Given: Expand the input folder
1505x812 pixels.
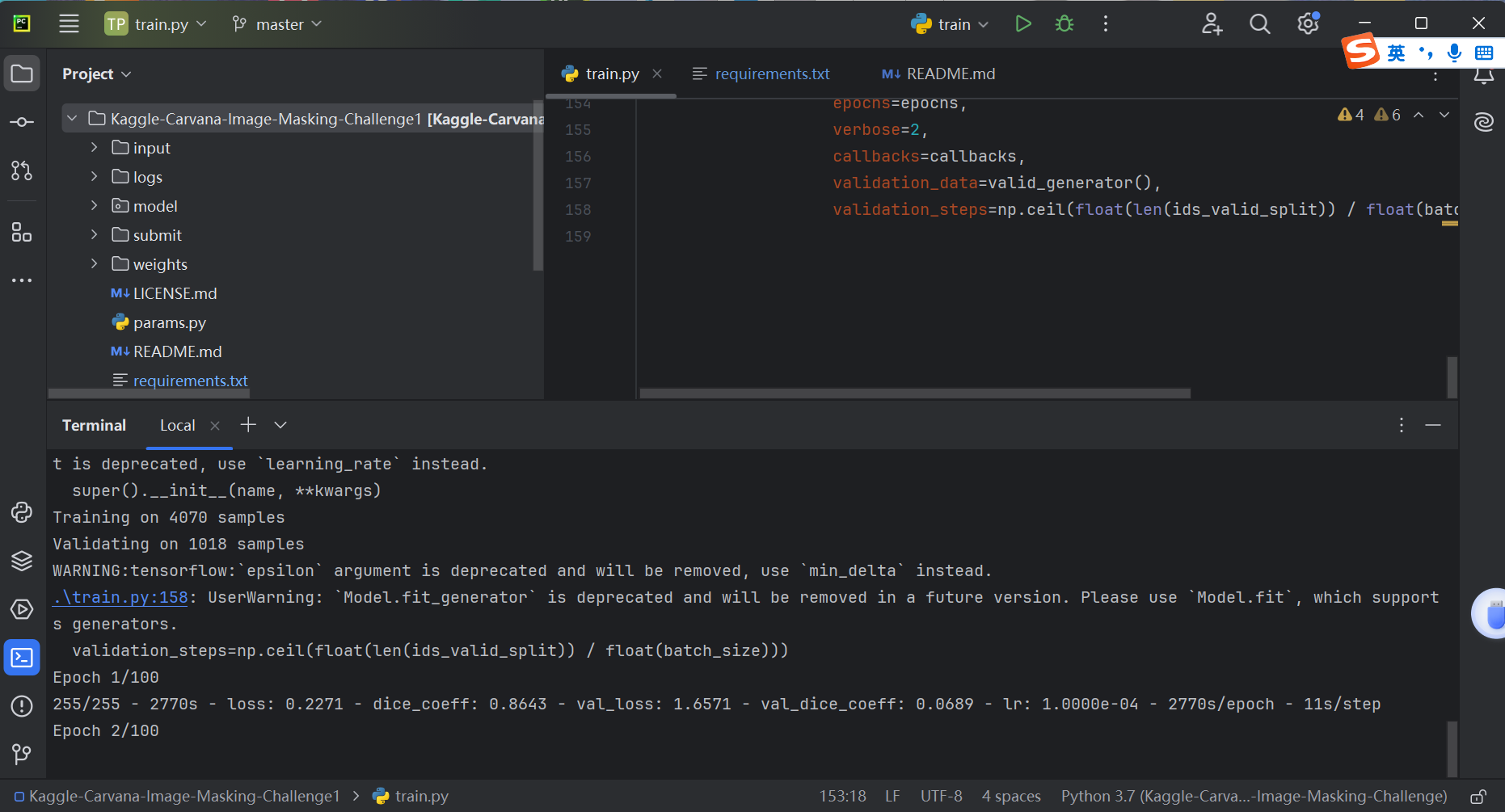Looking at the screenshot, I should click(95, 148).
